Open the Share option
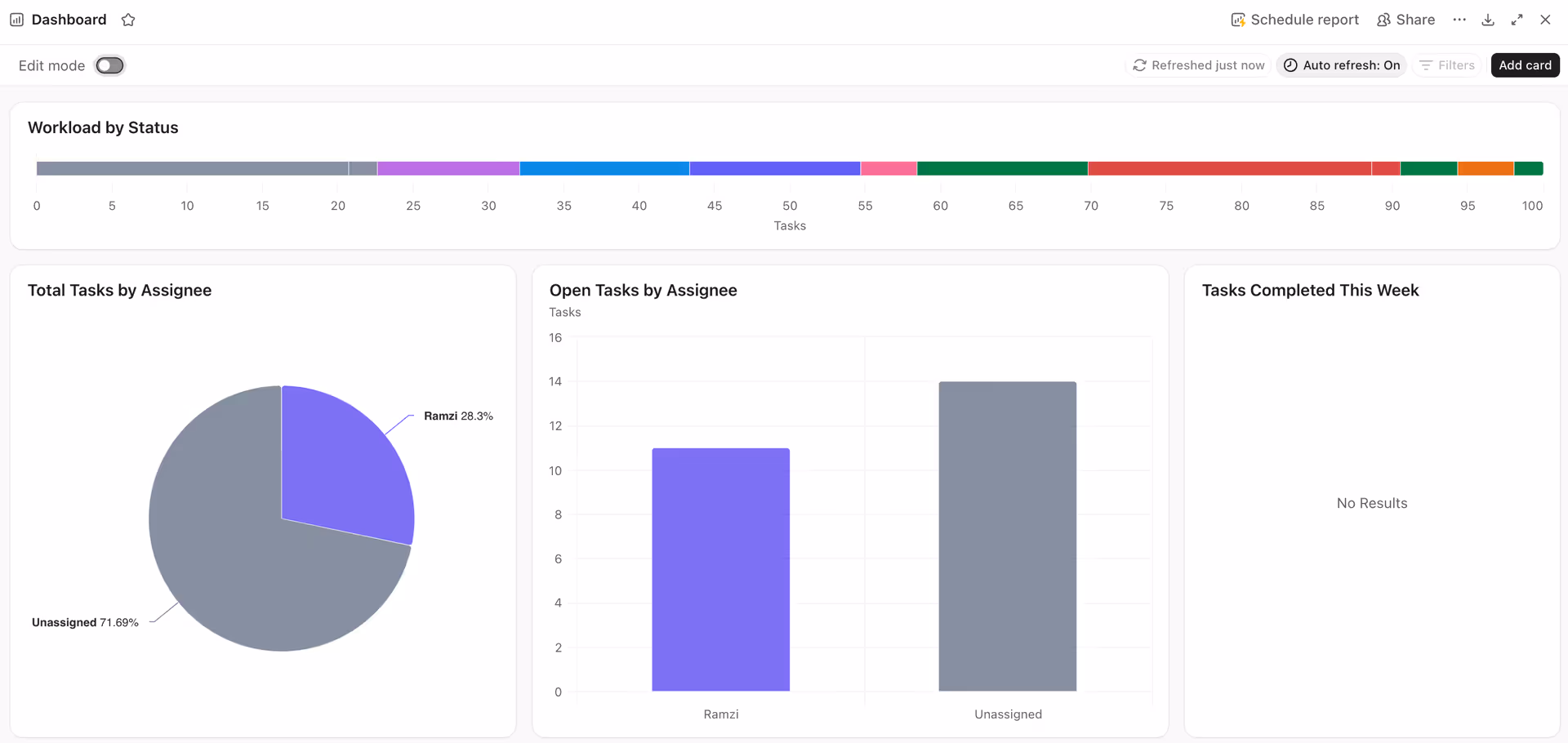 (x=1405, y=19)
